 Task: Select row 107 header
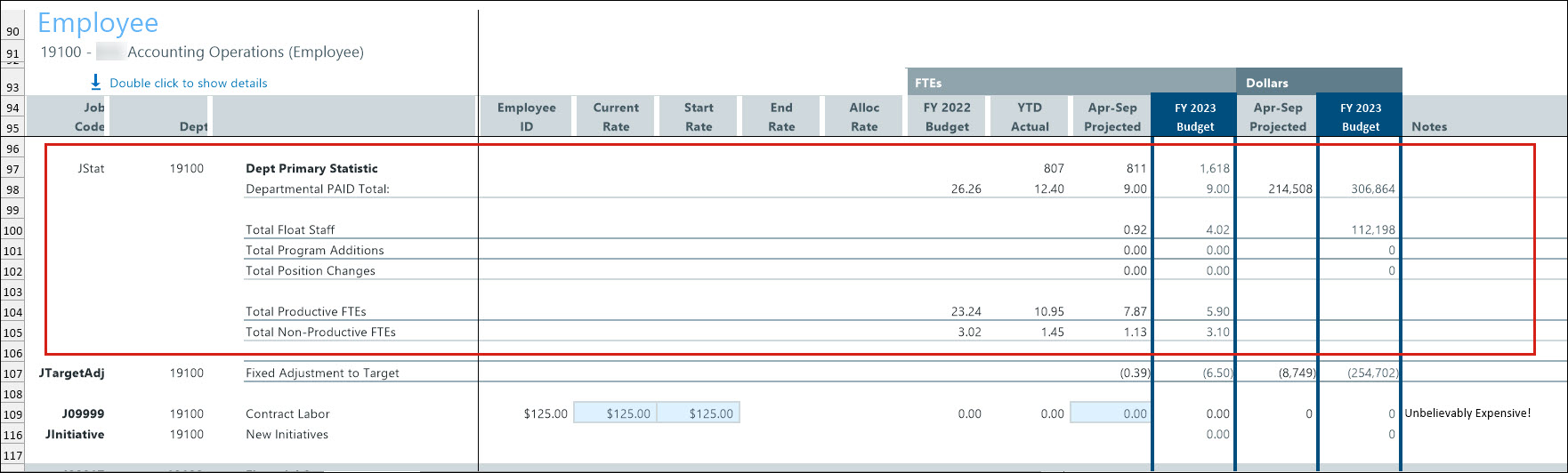point(12,373)
